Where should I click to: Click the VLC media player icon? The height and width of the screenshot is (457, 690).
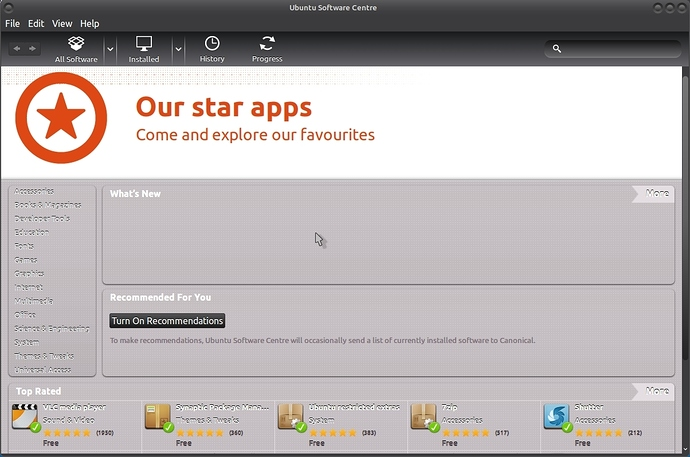click(25, 417)
